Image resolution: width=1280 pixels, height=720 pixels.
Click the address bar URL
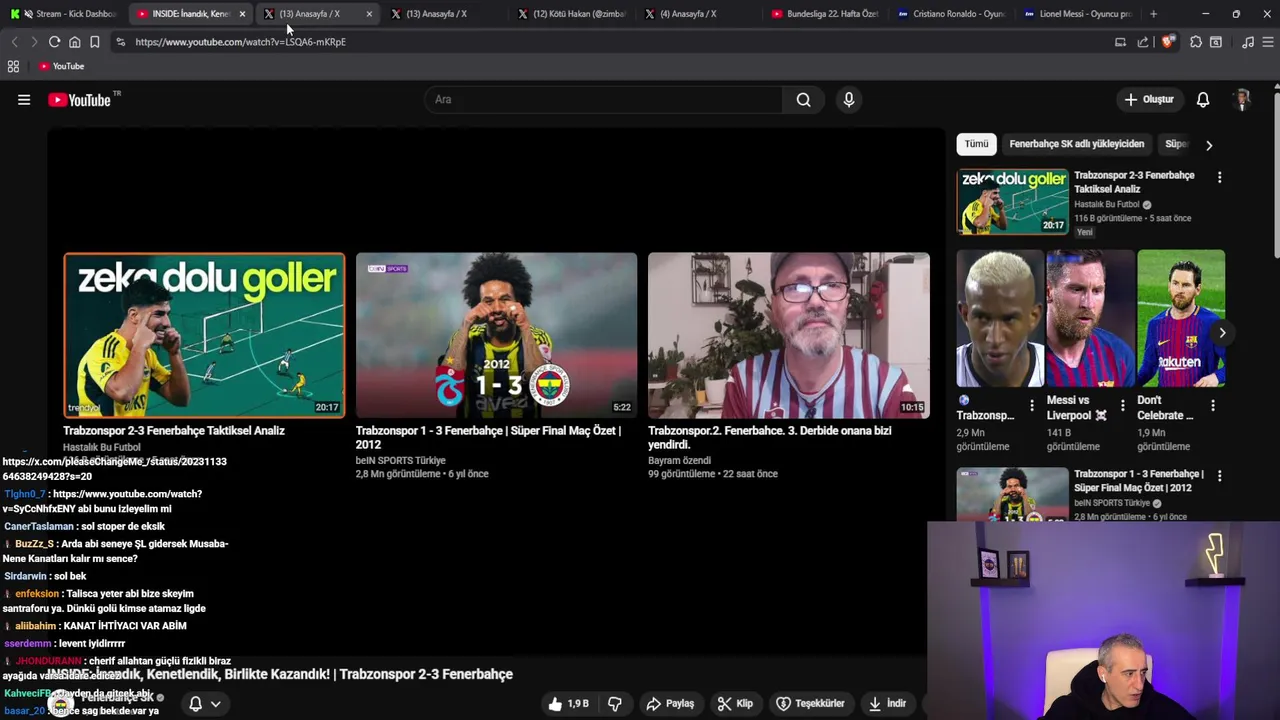[241, 42]
